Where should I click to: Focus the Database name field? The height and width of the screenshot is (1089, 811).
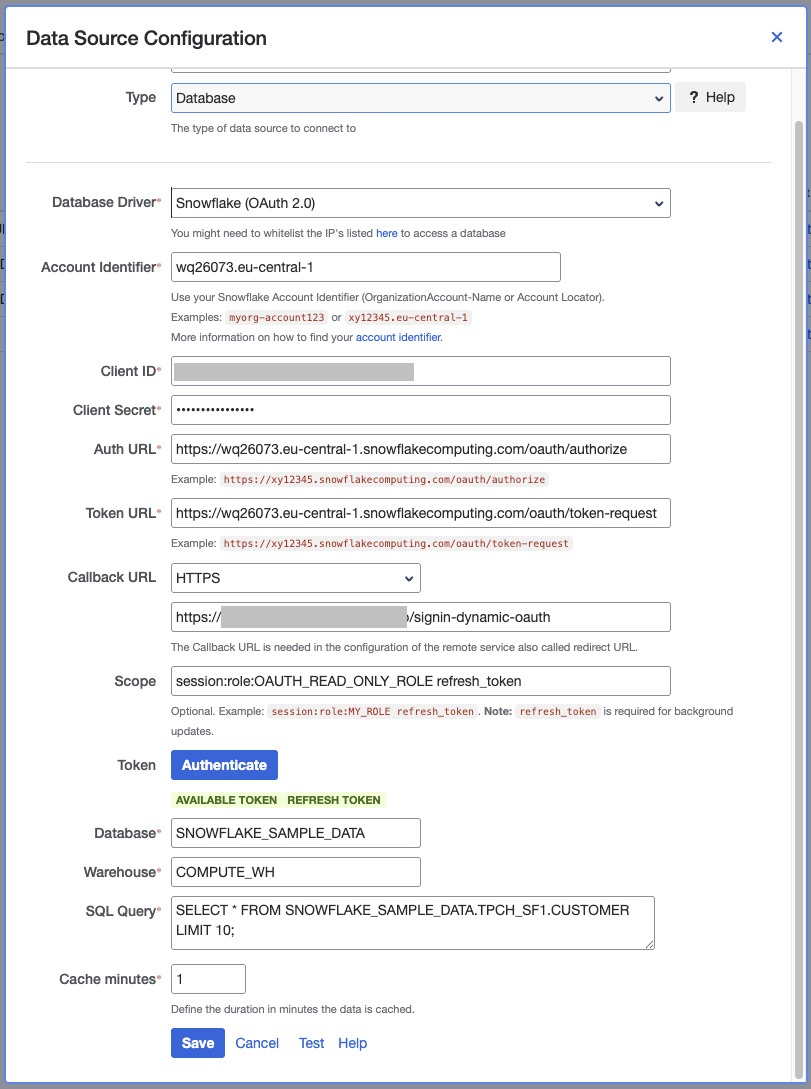click(296, 833)
